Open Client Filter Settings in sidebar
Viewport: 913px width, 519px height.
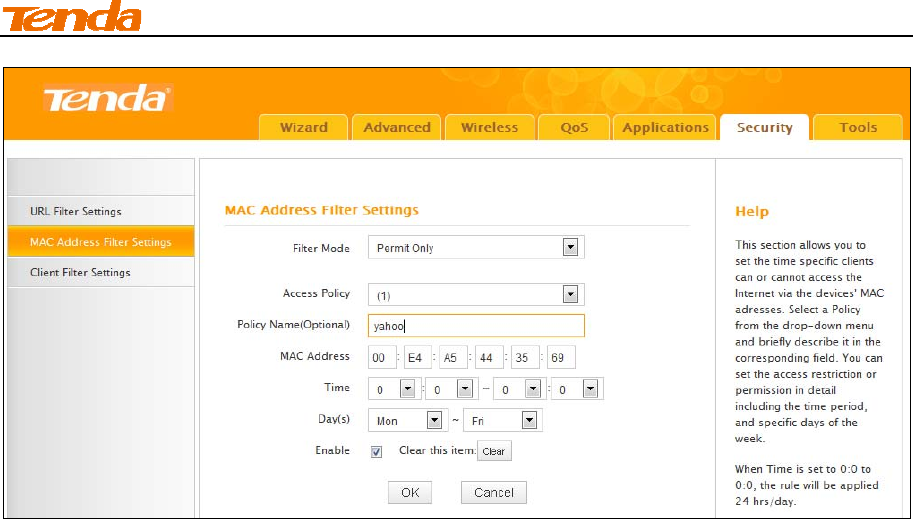coord(101,272)
